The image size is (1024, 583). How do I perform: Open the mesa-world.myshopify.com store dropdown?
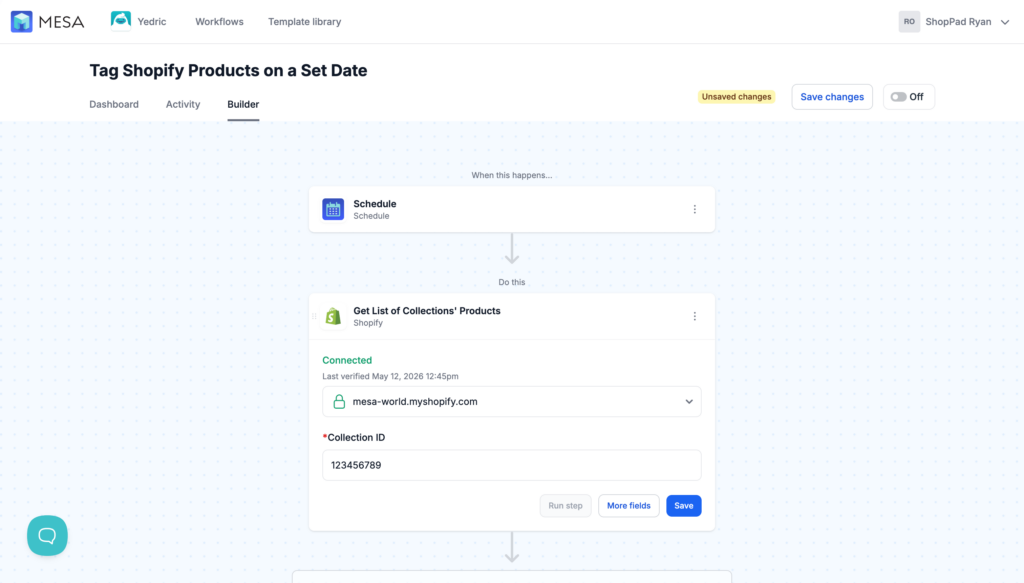point(512,402)
